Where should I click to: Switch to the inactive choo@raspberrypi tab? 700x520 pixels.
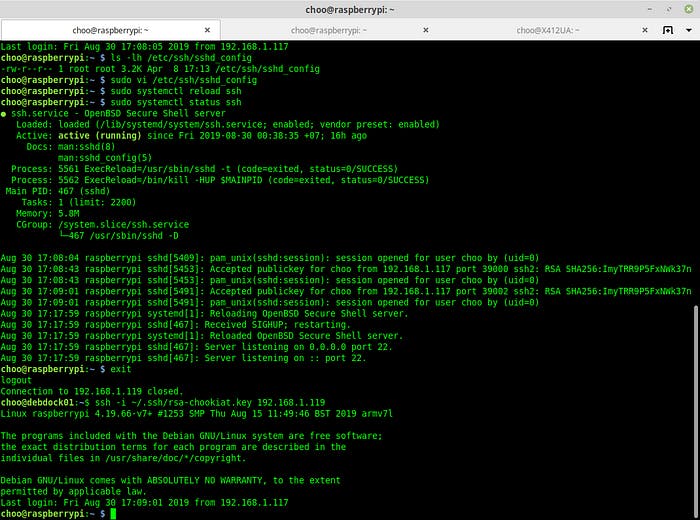pyautogui.click(x=329, y=30)
